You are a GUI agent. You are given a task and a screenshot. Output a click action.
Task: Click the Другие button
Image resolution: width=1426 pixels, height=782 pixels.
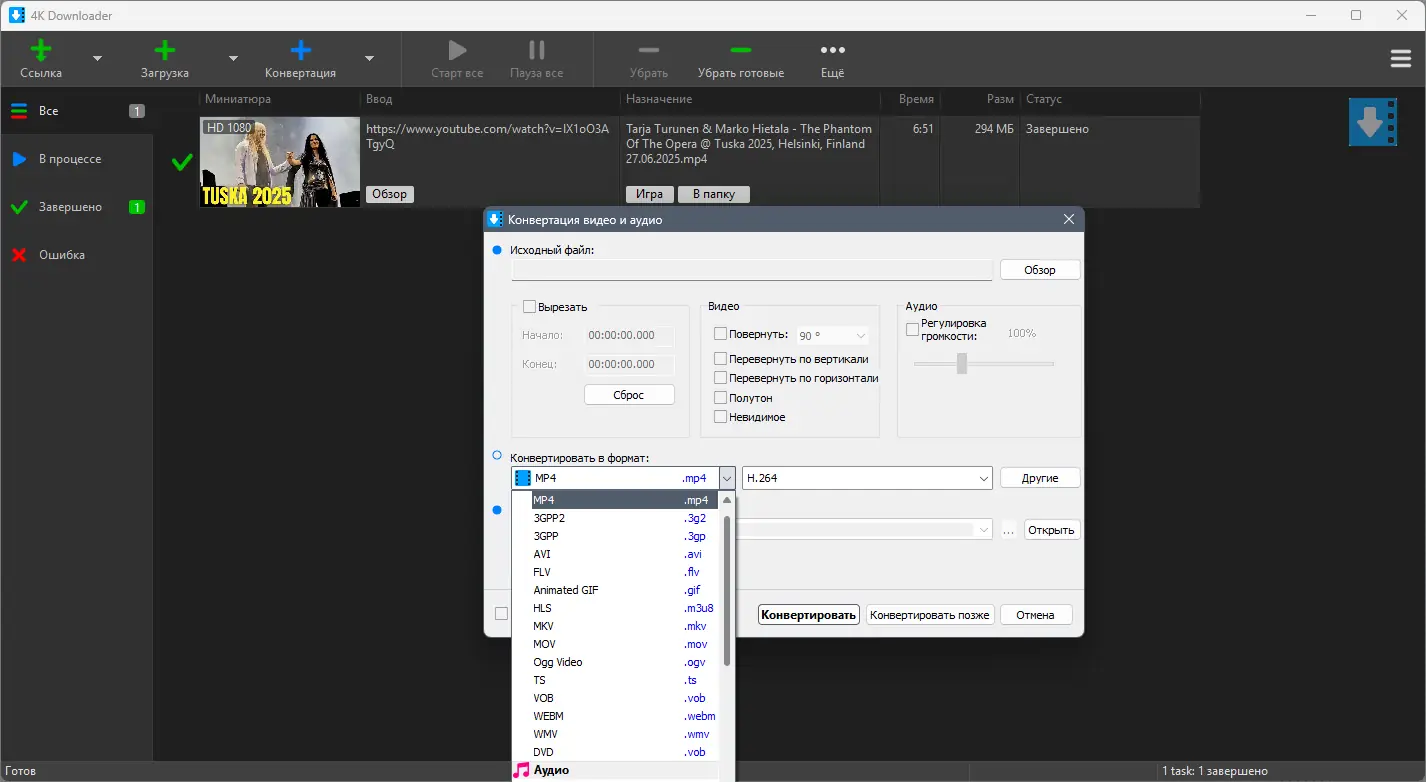[1040, 478]
